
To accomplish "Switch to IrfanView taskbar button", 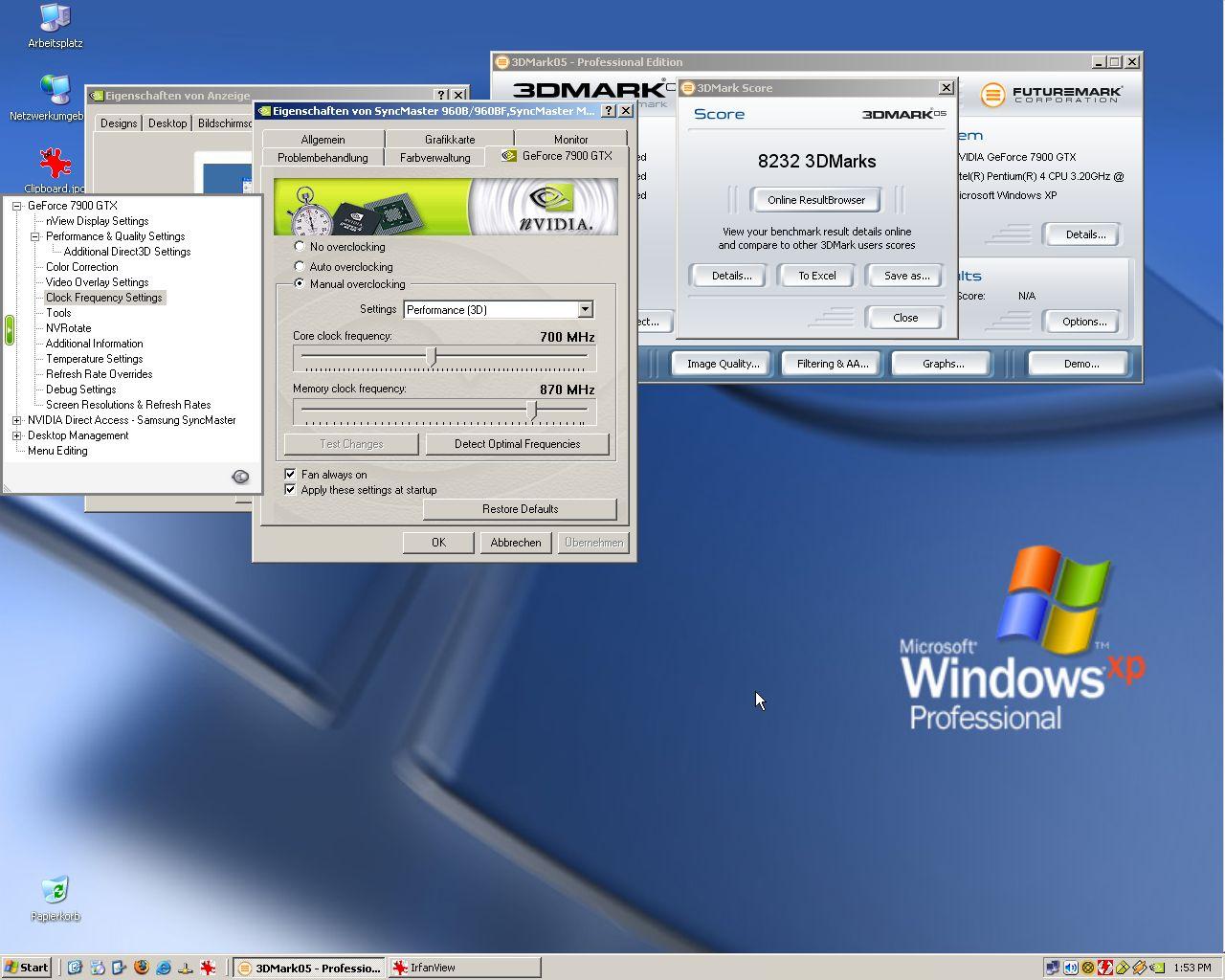I will 464,968.
